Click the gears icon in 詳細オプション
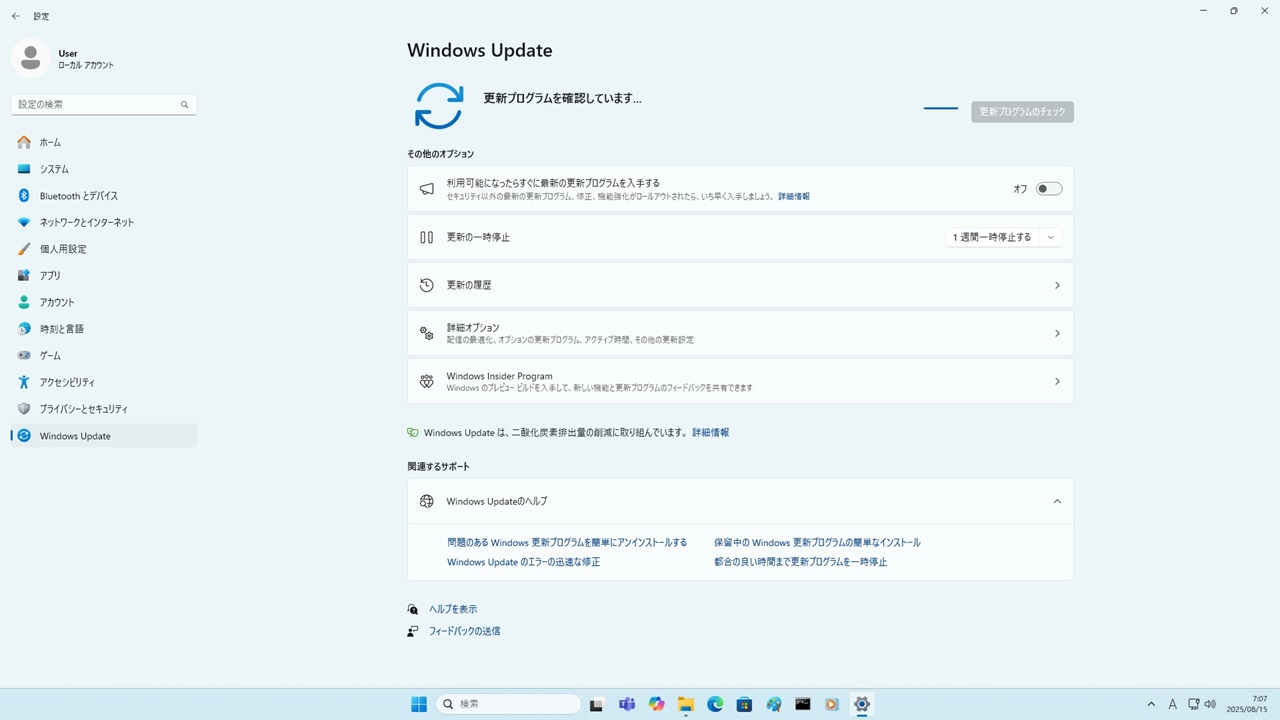This screenshot has width=1280, height=720. click(427, 333)
